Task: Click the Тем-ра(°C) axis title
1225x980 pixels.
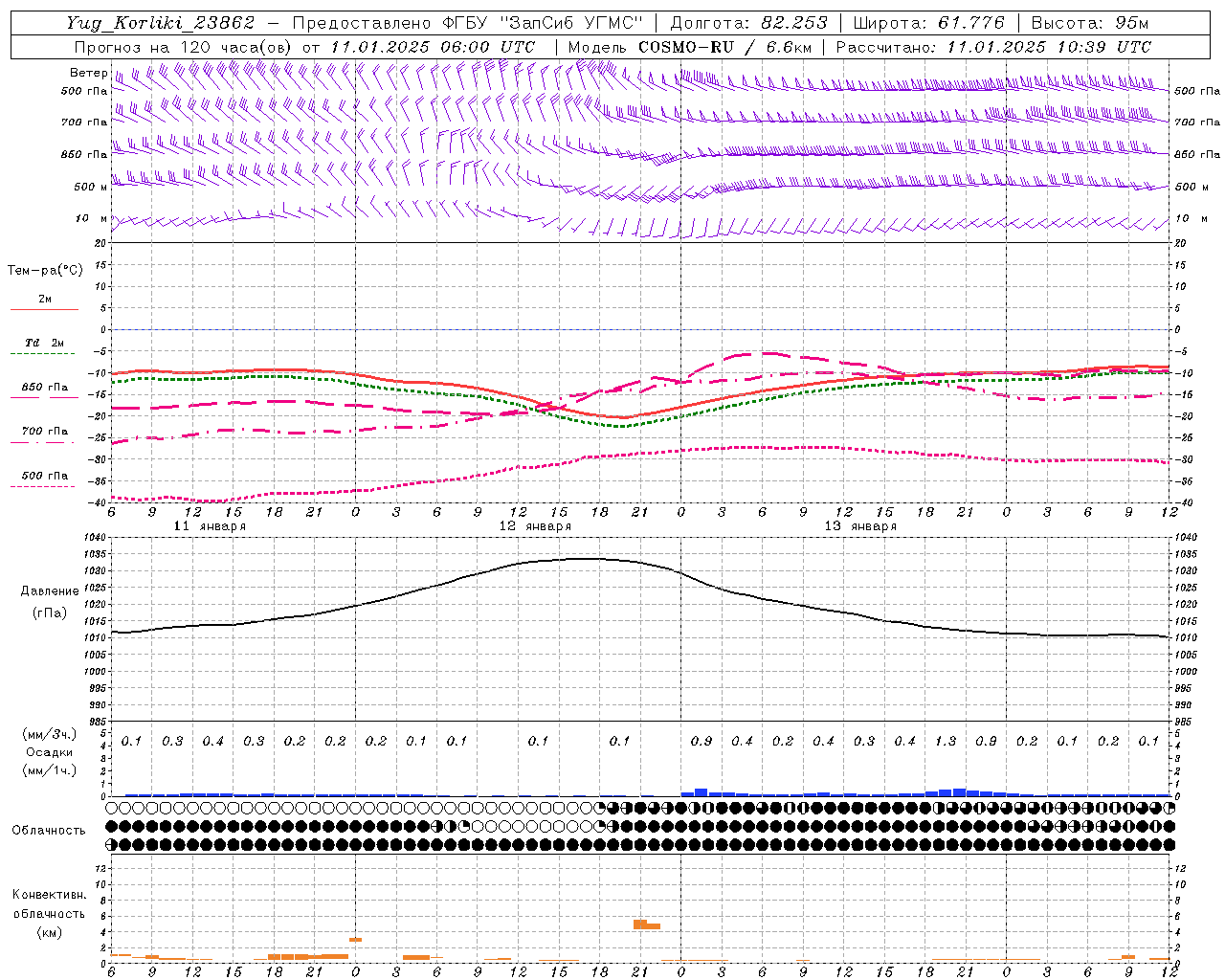Action: point(45,271)
